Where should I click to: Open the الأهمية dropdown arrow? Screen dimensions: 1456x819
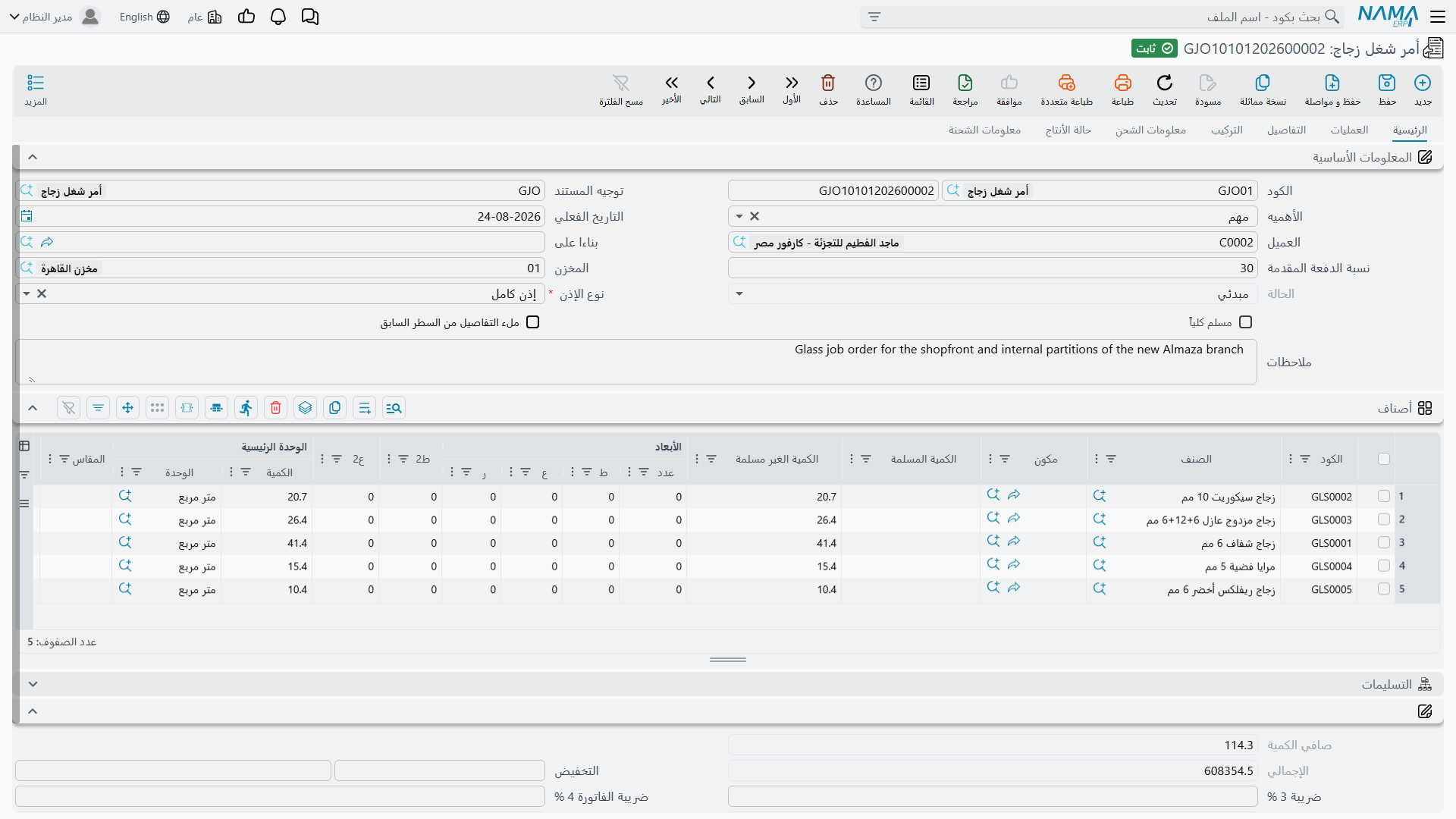(739, 217)
